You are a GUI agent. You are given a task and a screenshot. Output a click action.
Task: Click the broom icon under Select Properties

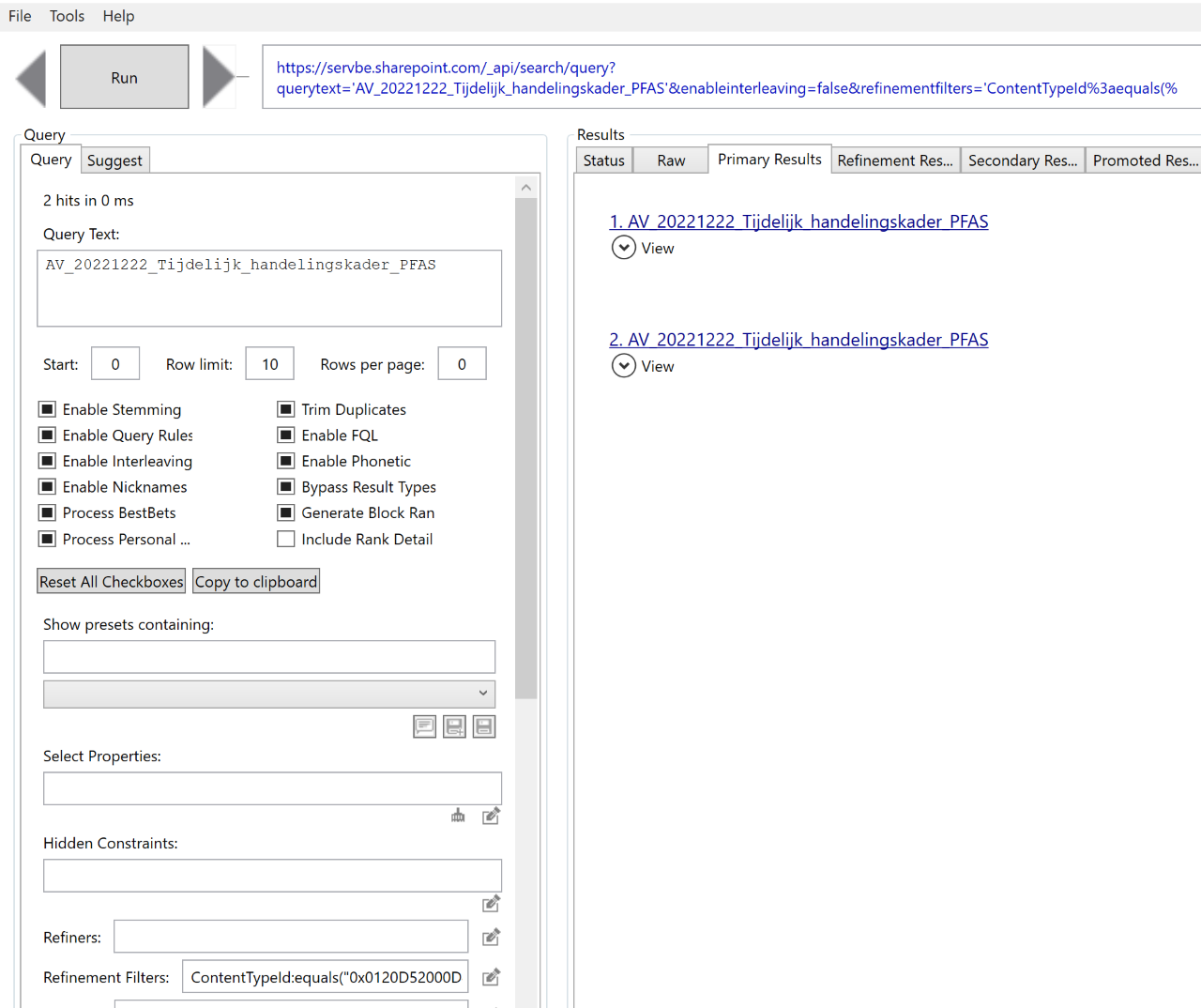click(x=458, y=816)
